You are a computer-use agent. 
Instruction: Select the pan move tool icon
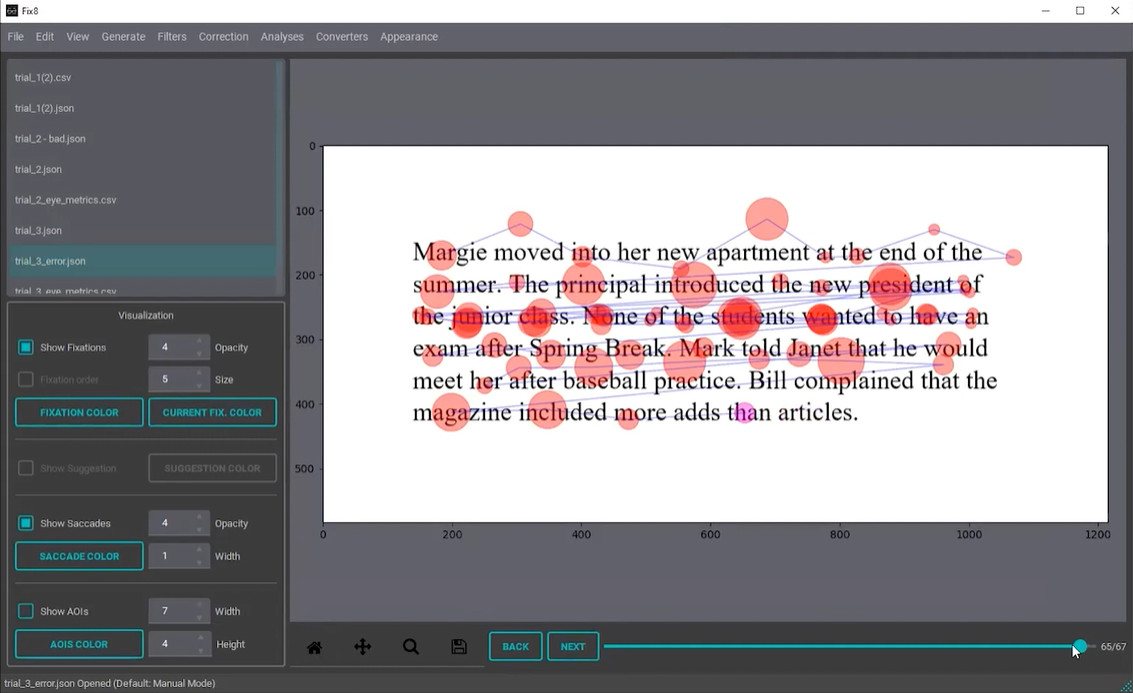[x=363, y=647]
